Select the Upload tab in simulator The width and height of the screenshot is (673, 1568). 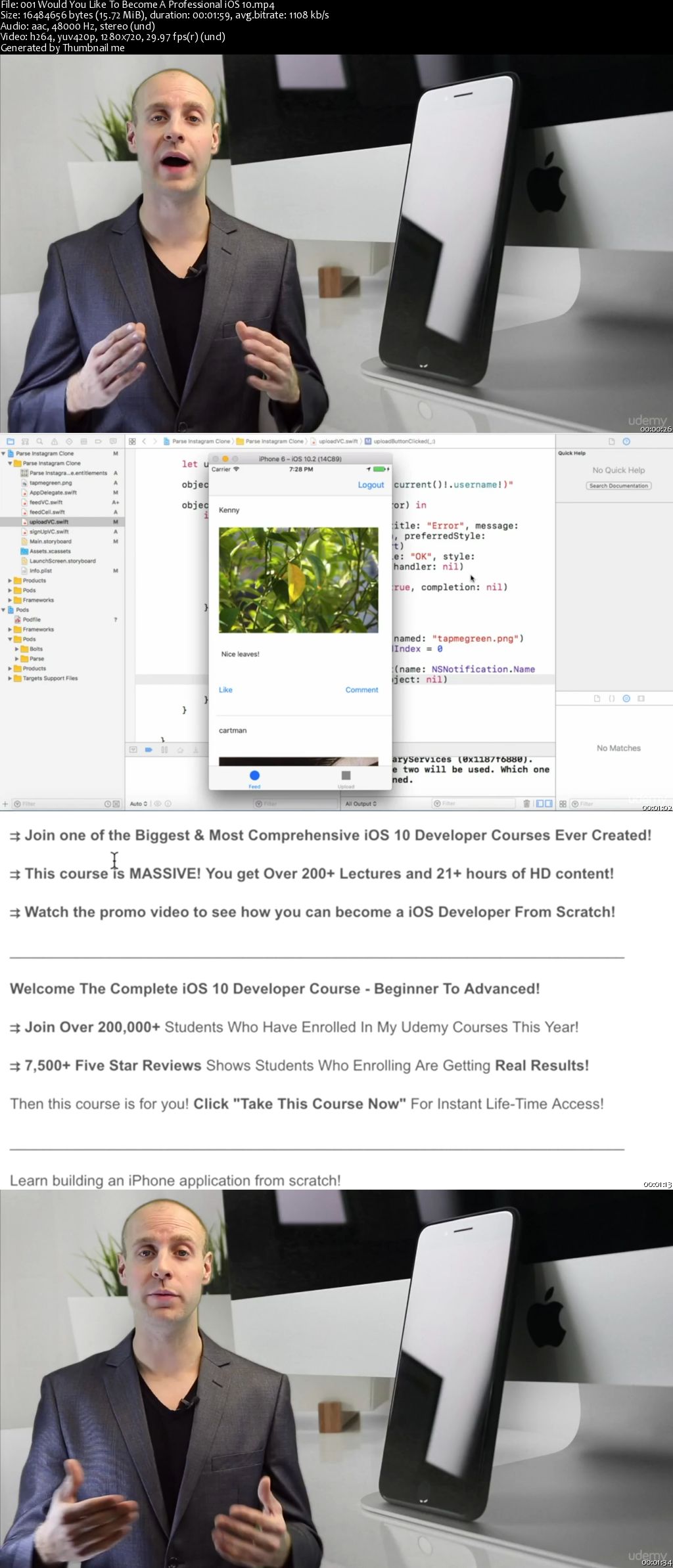click(346, 779)
